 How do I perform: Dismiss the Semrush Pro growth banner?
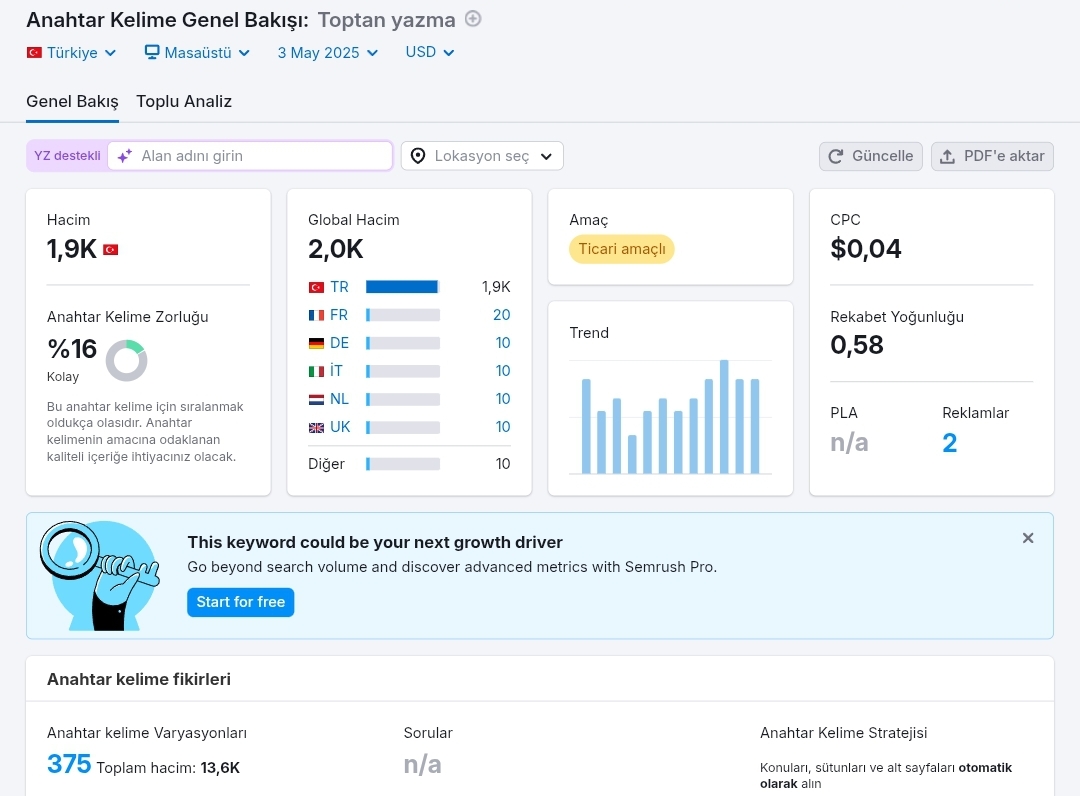[1028, 538]
